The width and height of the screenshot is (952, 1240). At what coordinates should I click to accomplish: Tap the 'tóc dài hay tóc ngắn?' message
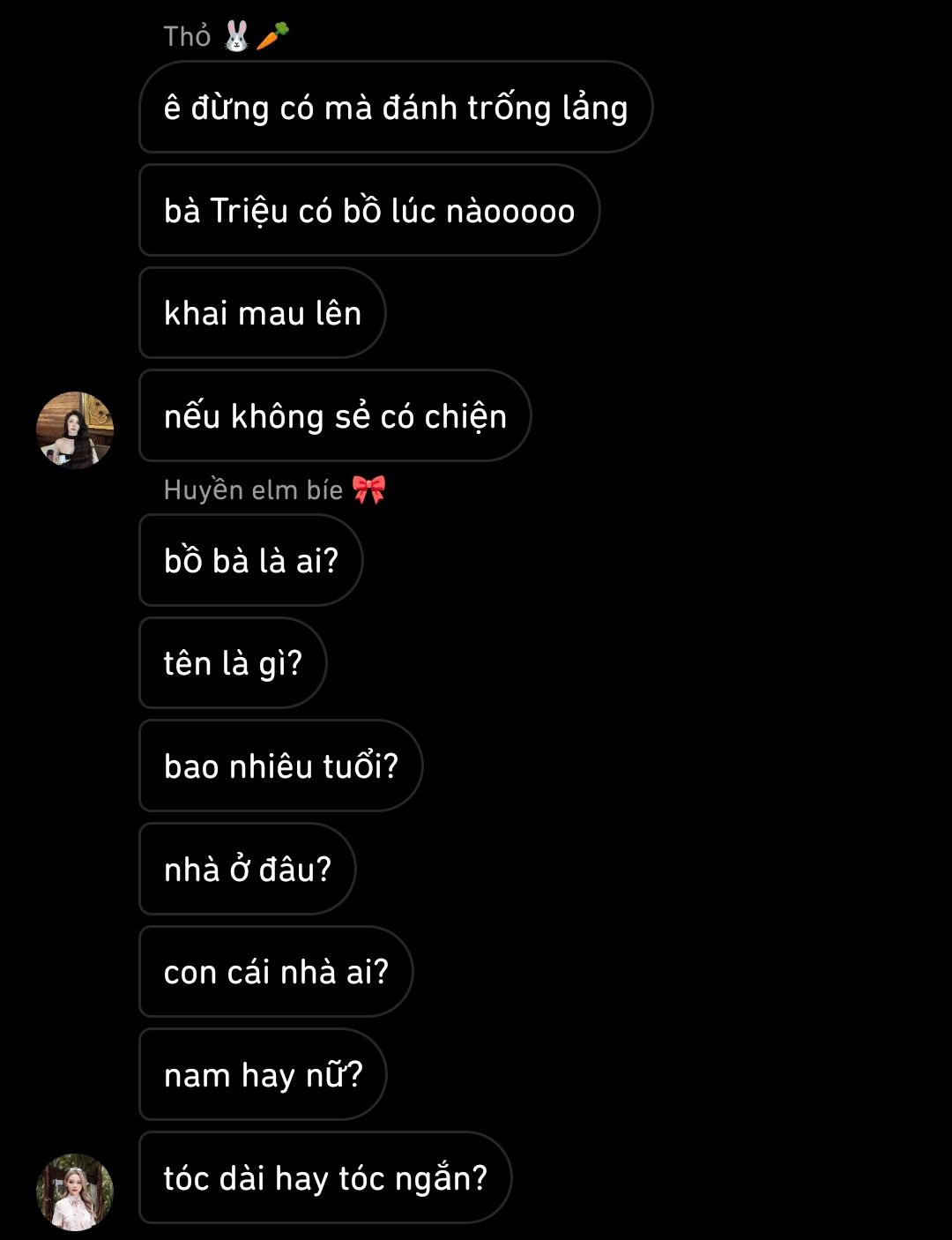324,1178
